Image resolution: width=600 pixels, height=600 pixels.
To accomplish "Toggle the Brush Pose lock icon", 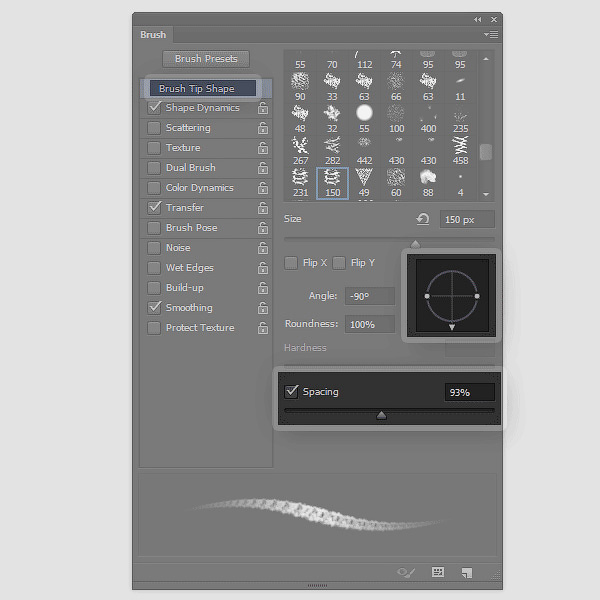I will (x=263, y=228).
